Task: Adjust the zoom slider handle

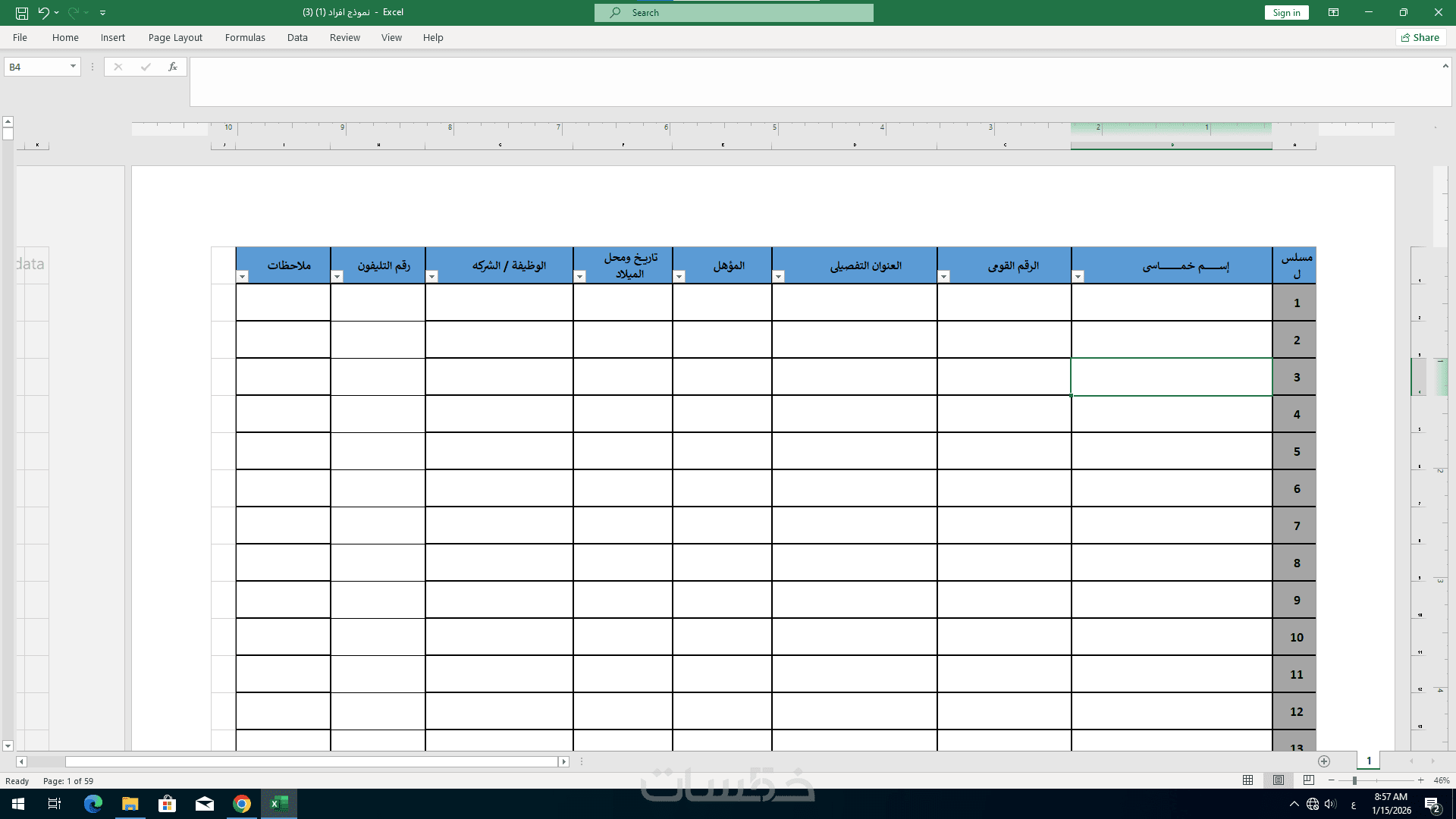Action: (x=1354, y=780)
